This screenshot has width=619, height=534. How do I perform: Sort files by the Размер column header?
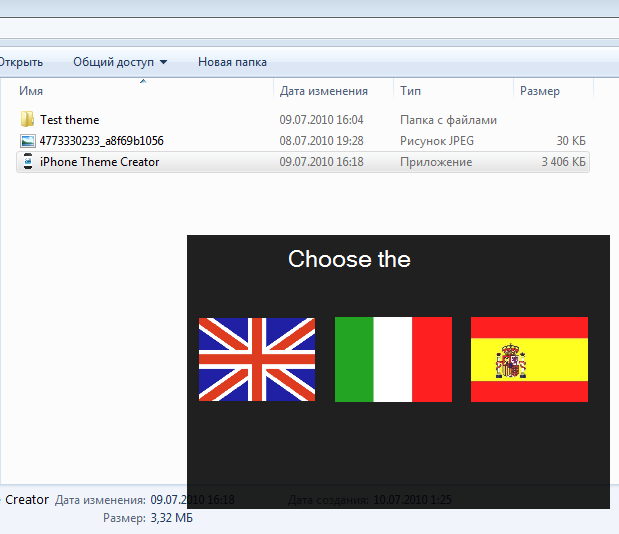(540, 91)
